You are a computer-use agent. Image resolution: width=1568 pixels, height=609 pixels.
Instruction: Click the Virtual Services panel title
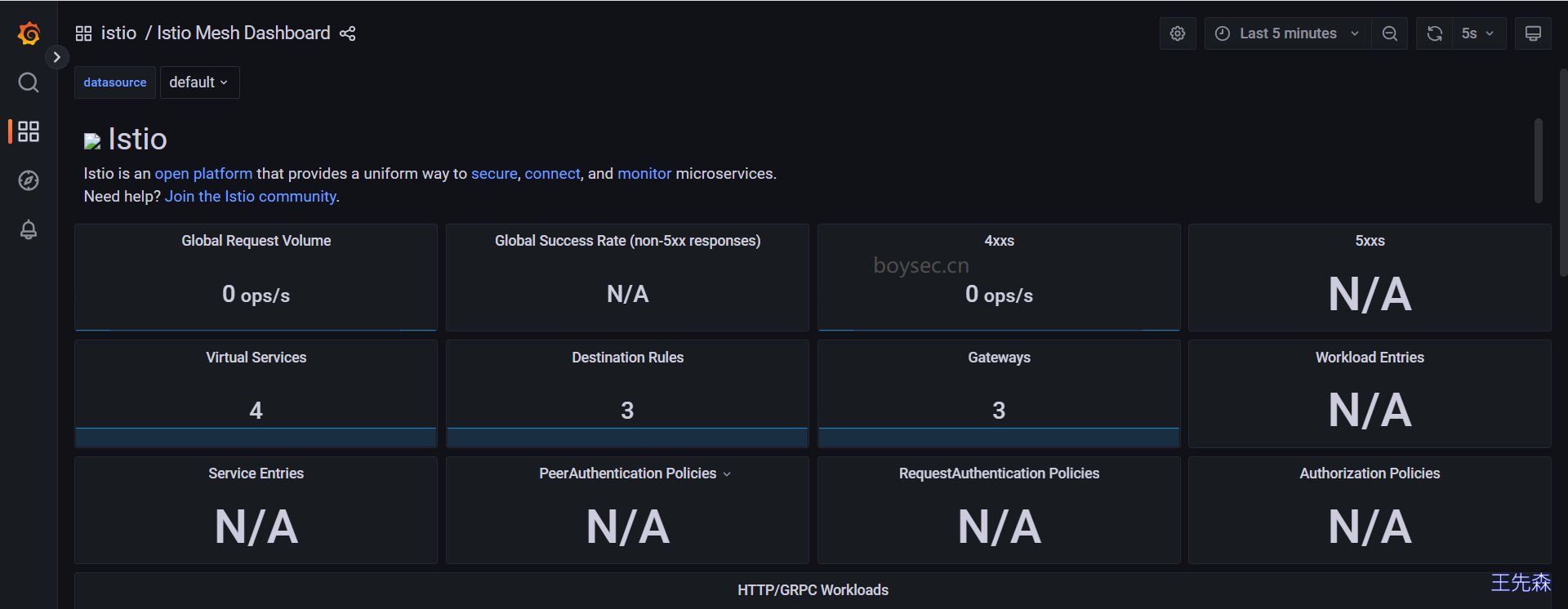pyautogui.click(x=256, y=358)
